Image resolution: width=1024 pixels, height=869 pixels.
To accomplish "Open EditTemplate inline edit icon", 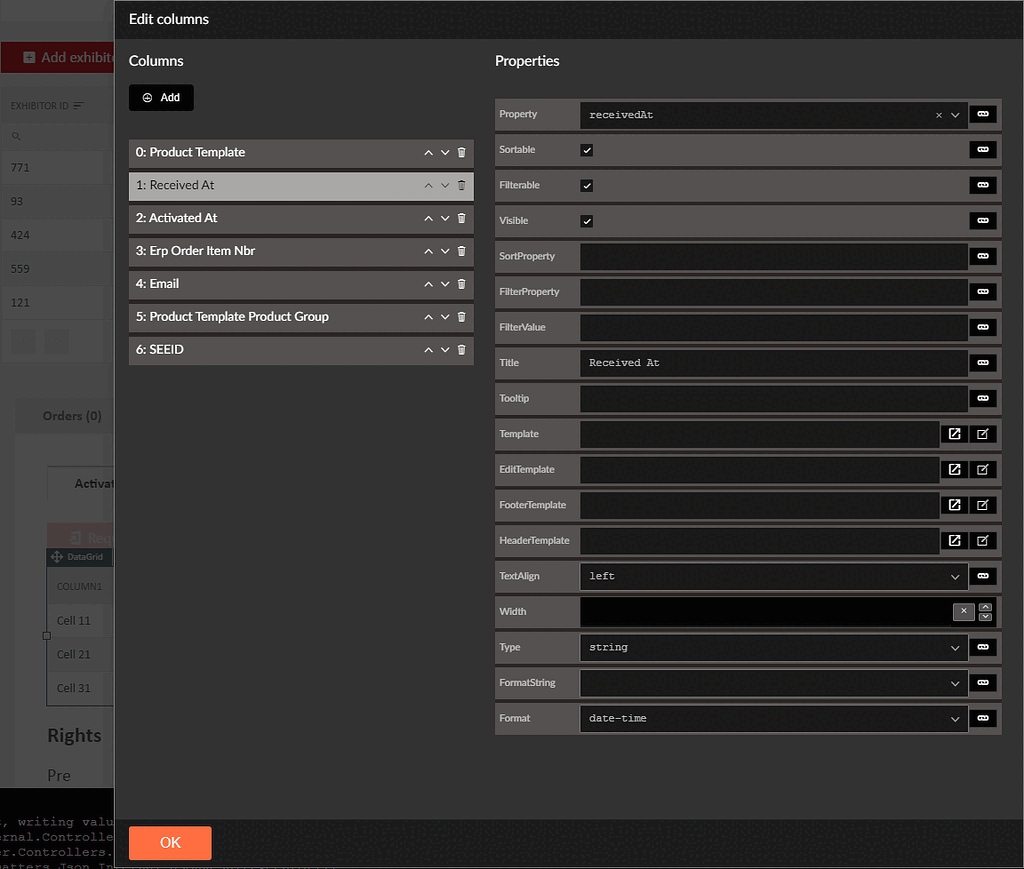I will tap(983, 469).
